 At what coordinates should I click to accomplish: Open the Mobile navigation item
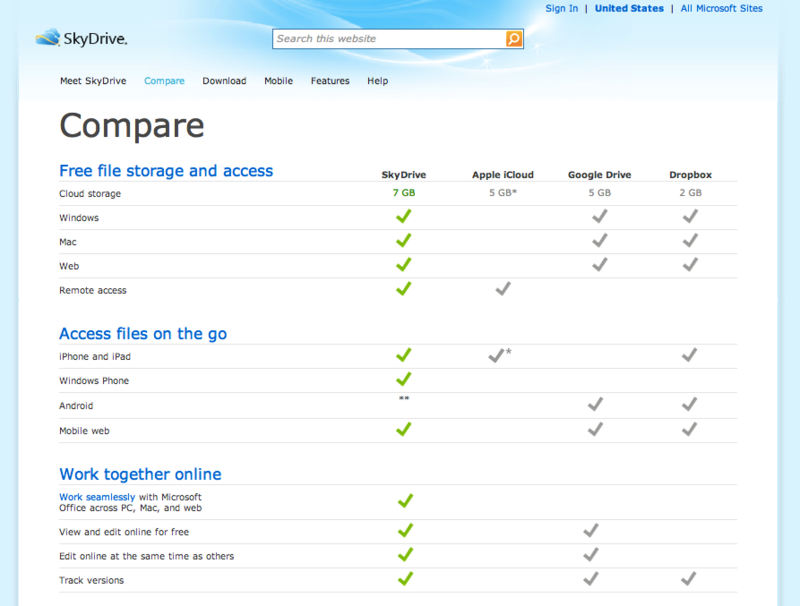[279, 81]
